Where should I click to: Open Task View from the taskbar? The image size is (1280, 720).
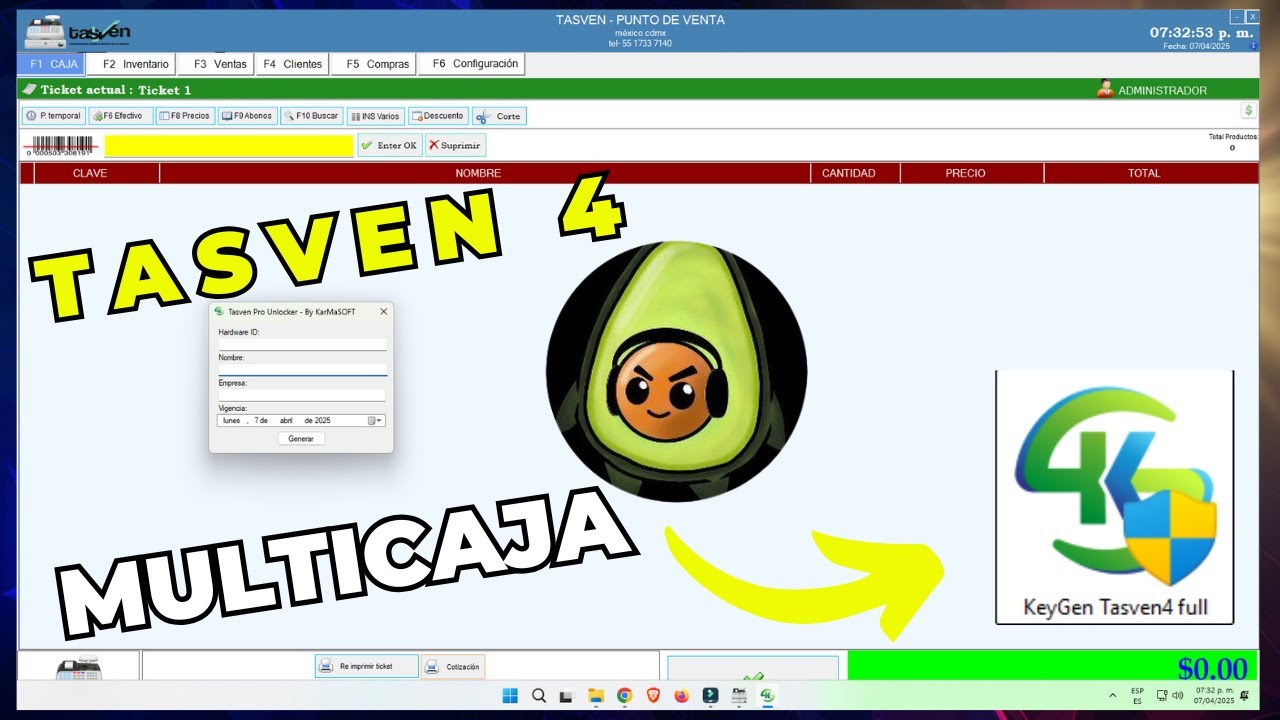click(x=566, y=695)
